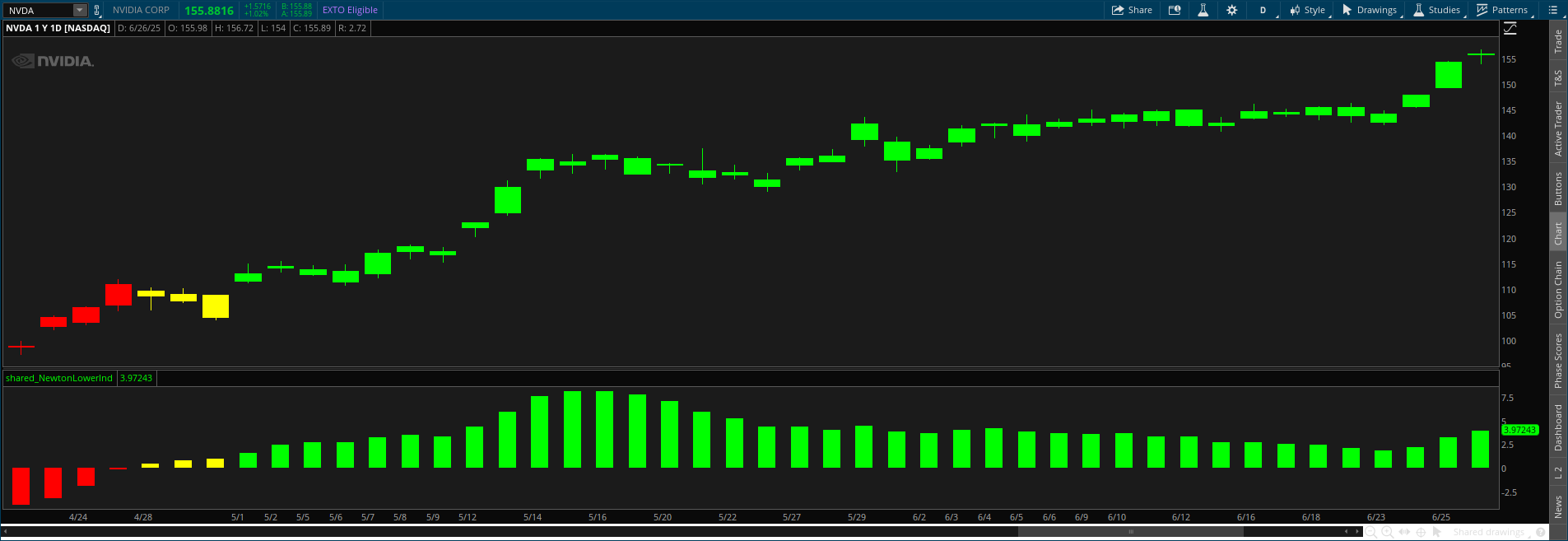
Task: Click the L: 154 low value
Action: [273, 28]
